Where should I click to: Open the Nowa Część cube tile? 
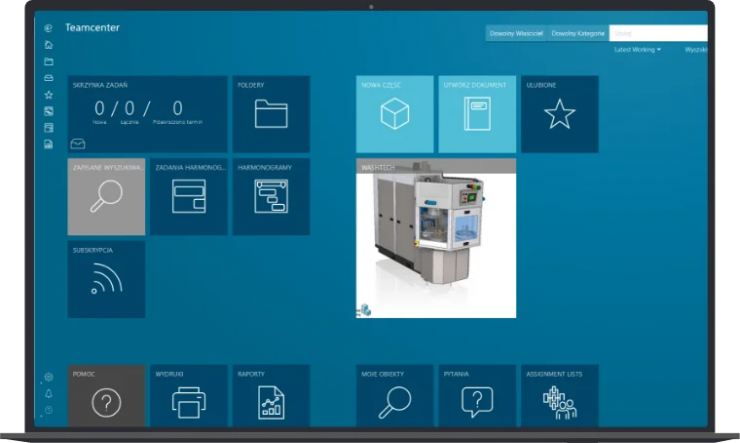pyautogui.click(x=395, y=114)
